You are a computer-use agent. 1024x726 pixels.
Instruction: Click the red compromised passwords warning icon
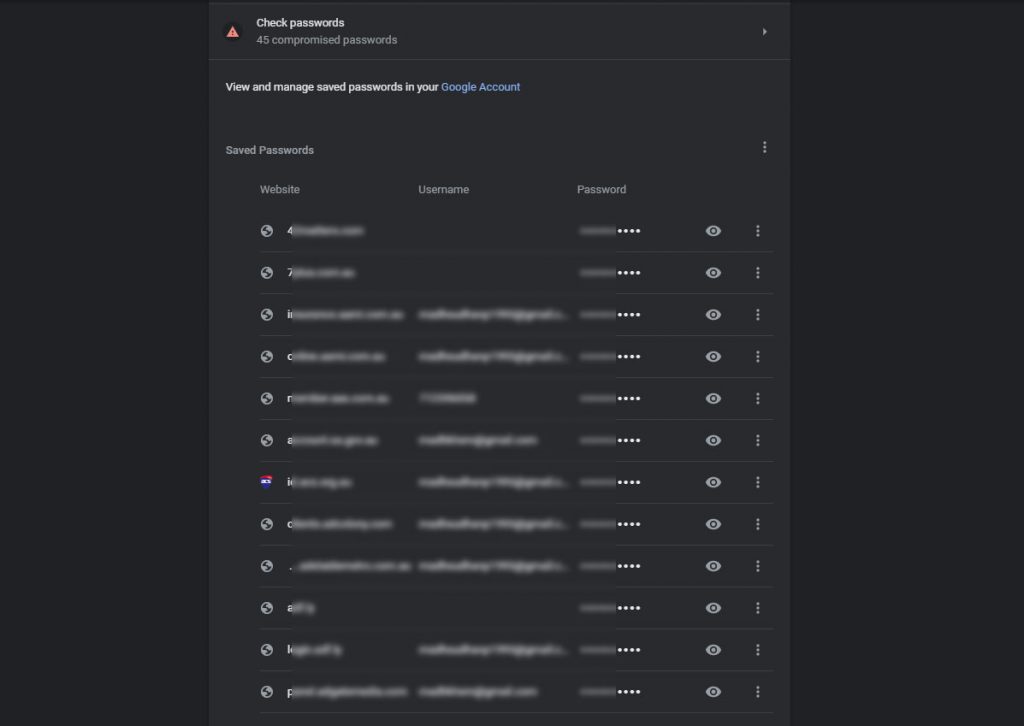(232, 31)
